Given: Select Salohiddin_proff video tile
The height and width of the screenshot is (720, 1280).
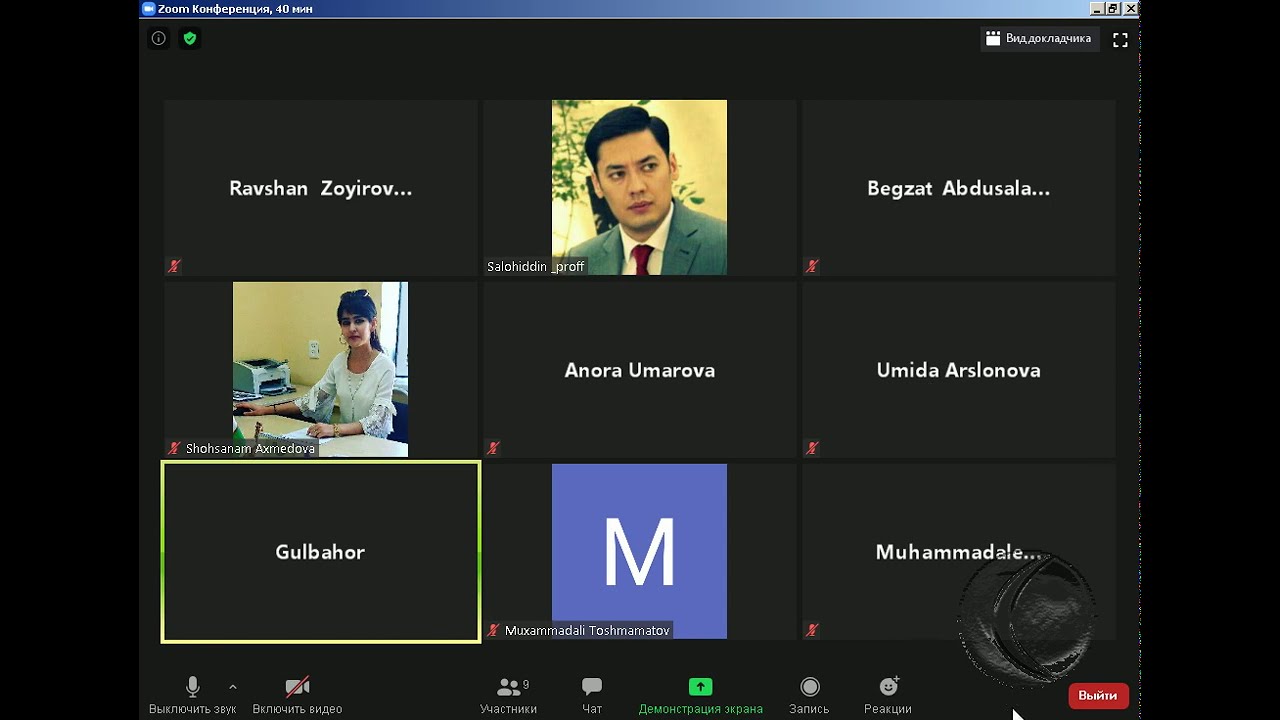Looking at the screenshot, I should pyautogui.click(x=639, y=187).
